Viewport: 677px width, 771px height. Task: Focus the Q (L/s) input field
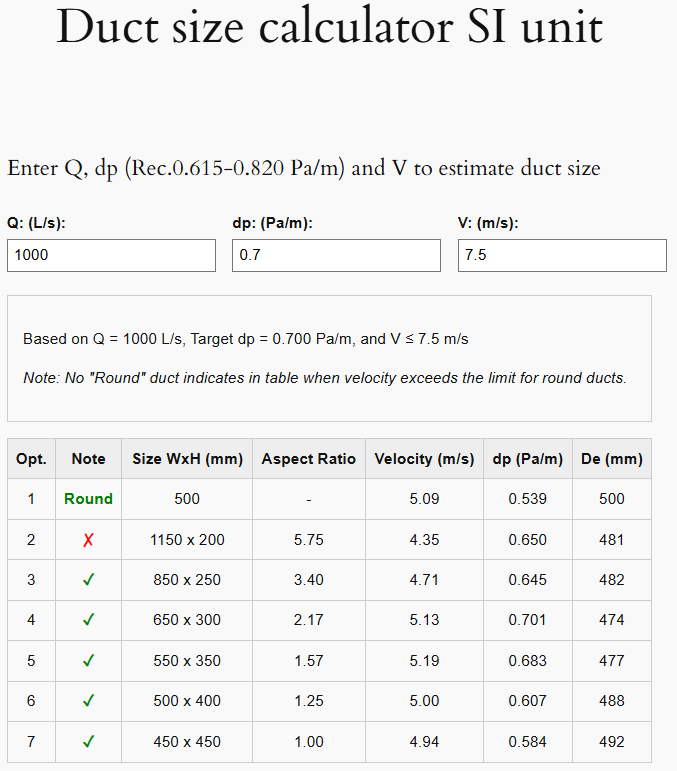coord(111,255)
